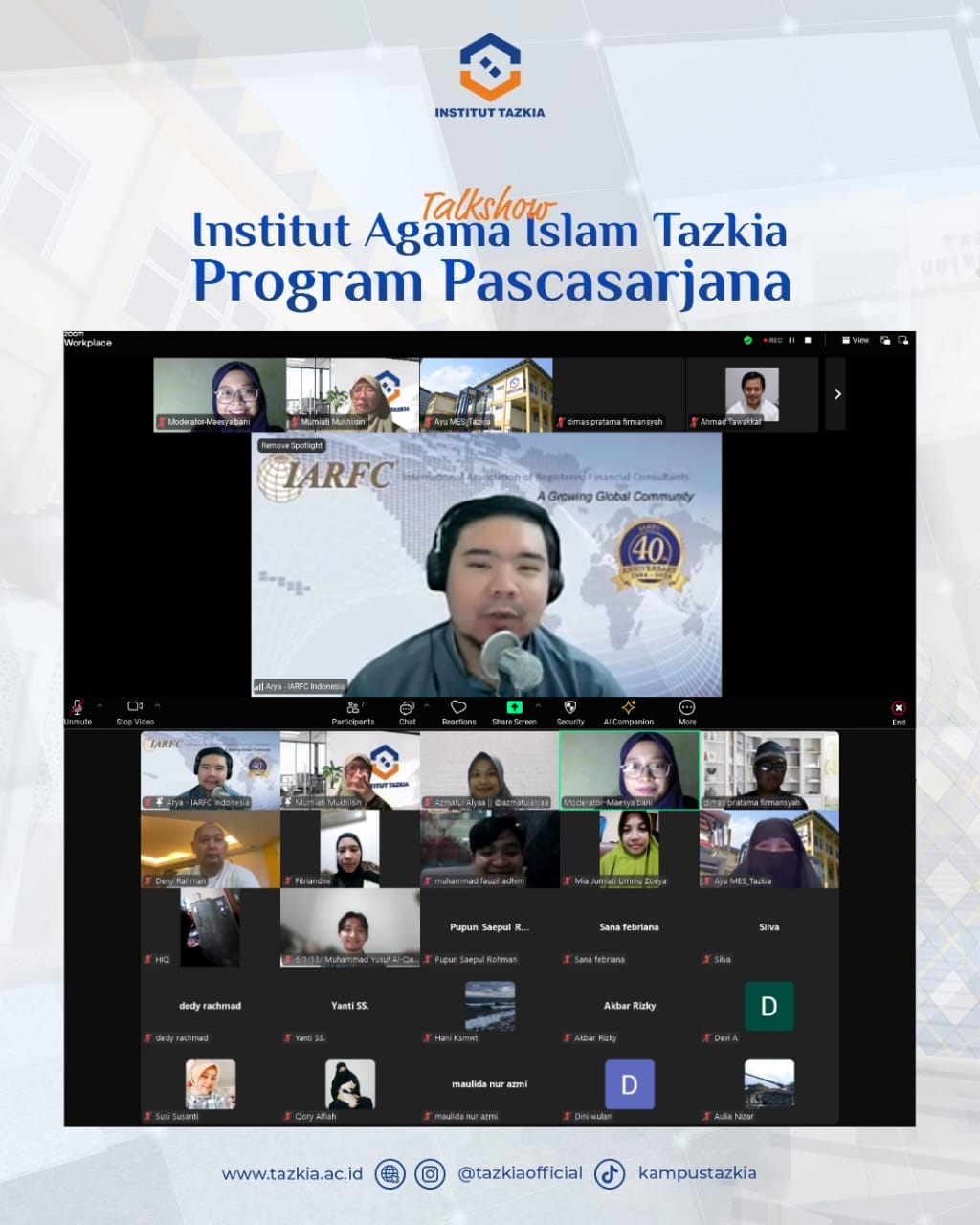The width and height of the screenshot is (980, 1225).
Task: Expand the caret next to Chat
Action: 427,706
